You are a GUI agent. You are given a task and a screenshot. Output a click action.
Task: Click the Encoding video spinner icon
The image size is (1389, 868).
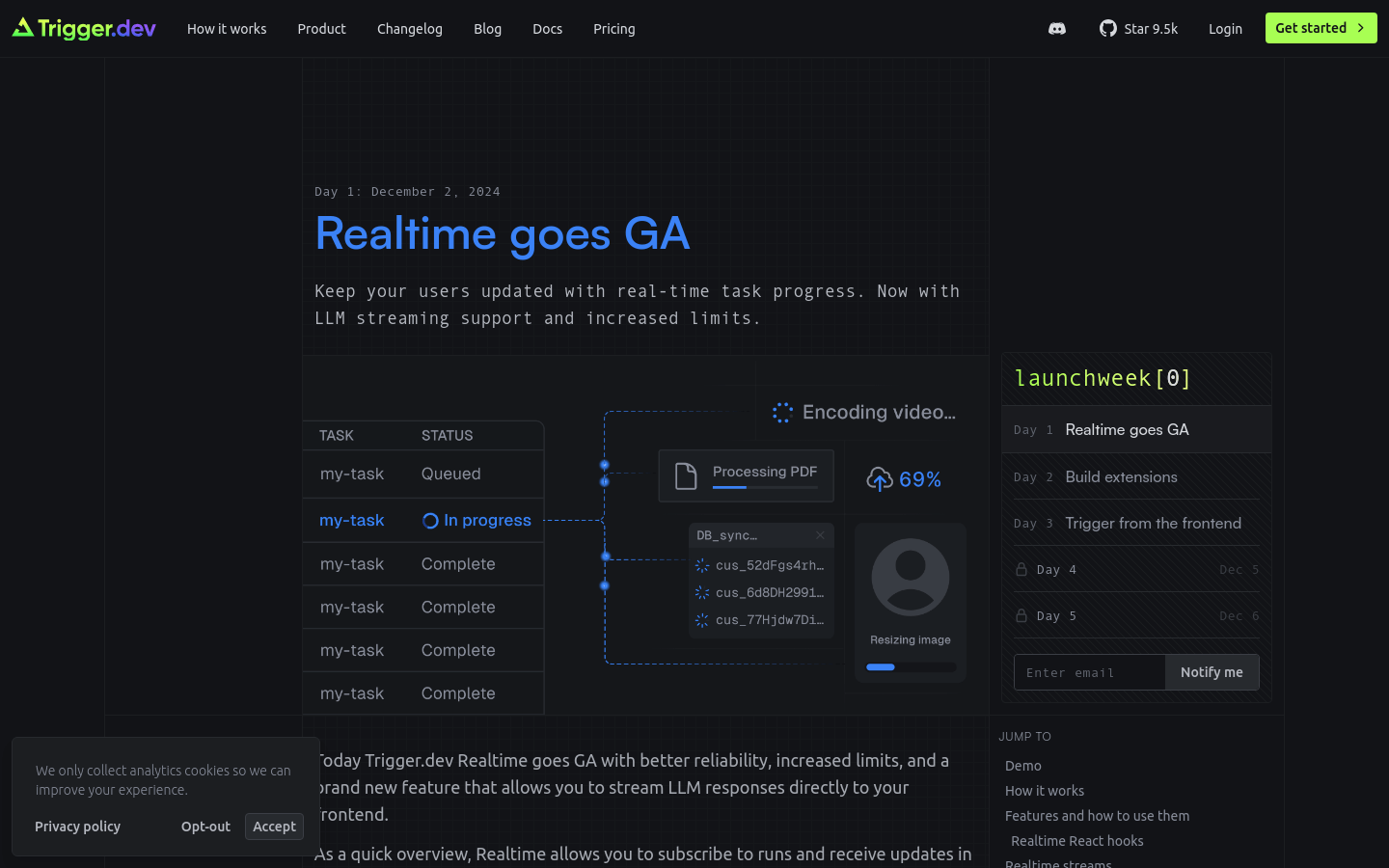tap(782, 413)
